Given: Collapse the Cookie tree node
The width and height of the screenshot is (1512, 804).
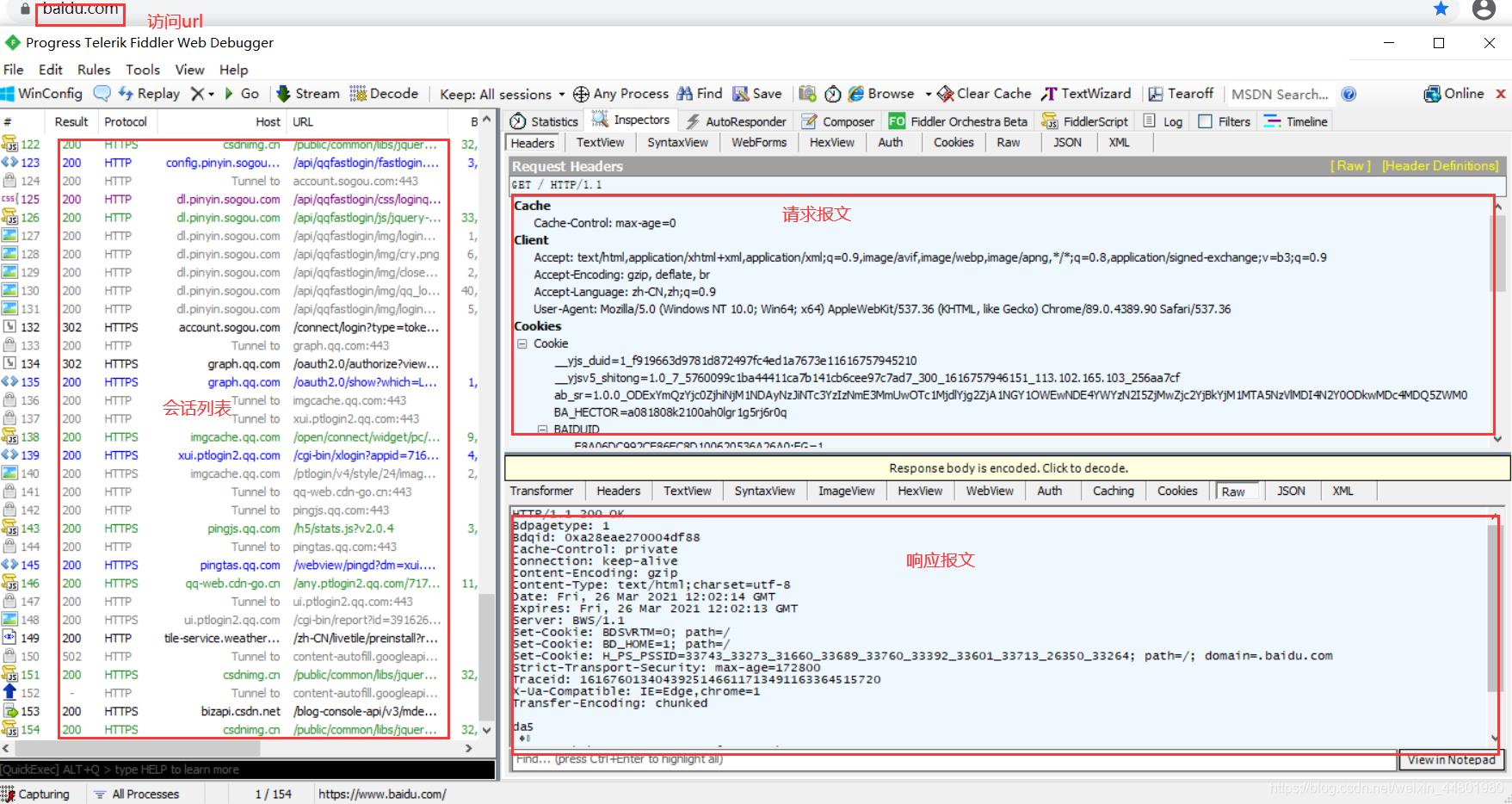Looking at the screenshot, I should click(521, 343).
